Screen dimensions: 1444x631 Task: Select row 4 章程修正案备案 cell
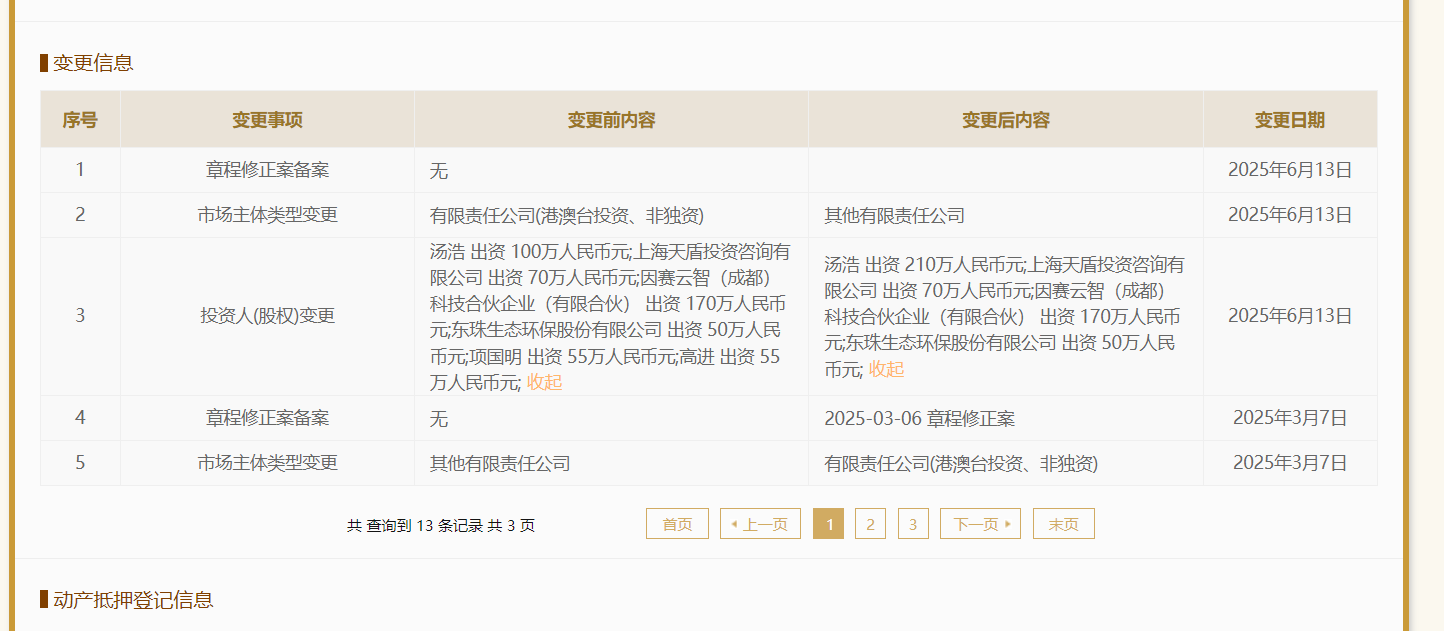click(x=267, y=418)
